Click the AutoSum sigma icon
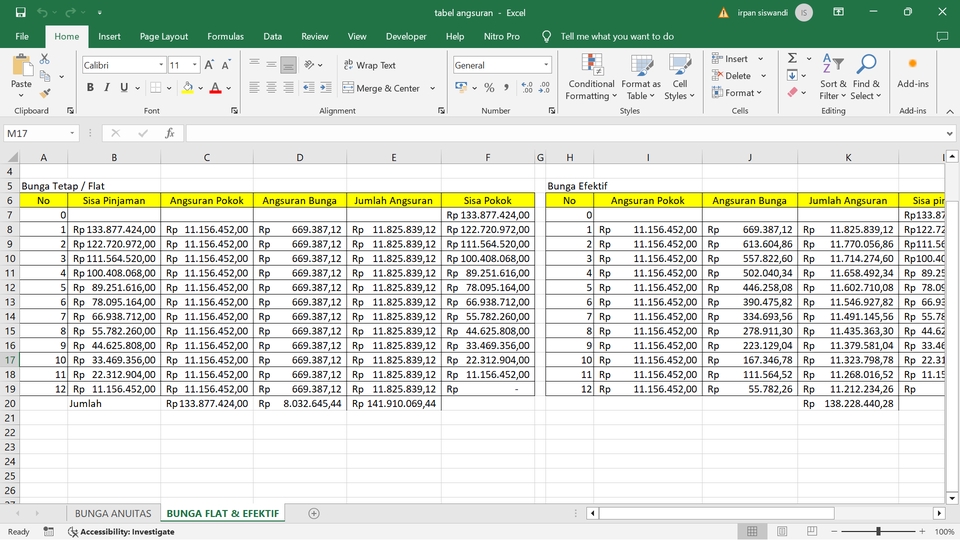 [792, 59]
